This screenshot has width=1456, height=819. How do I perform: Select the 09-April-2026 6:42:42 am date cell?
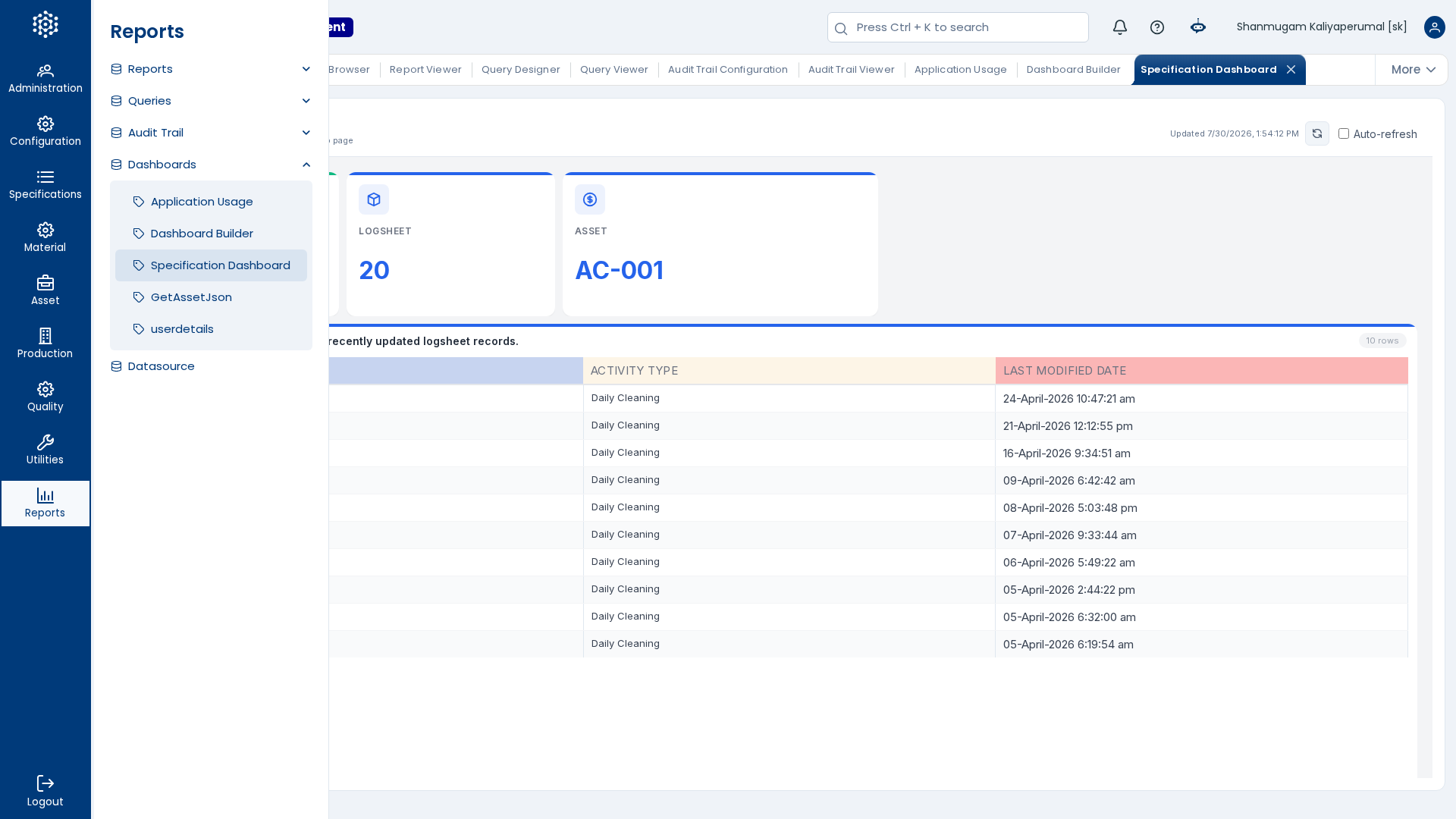point(1202,481)
